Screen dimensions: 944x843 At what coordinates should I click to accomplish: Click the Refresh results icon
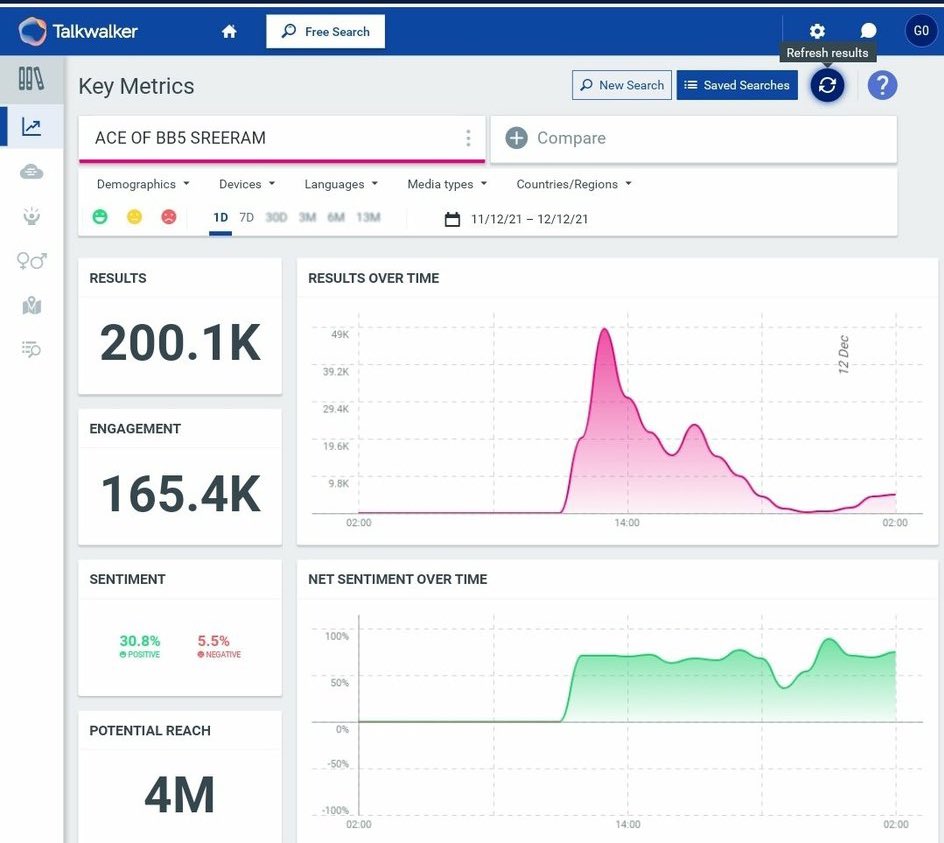[x=827, y=85]
